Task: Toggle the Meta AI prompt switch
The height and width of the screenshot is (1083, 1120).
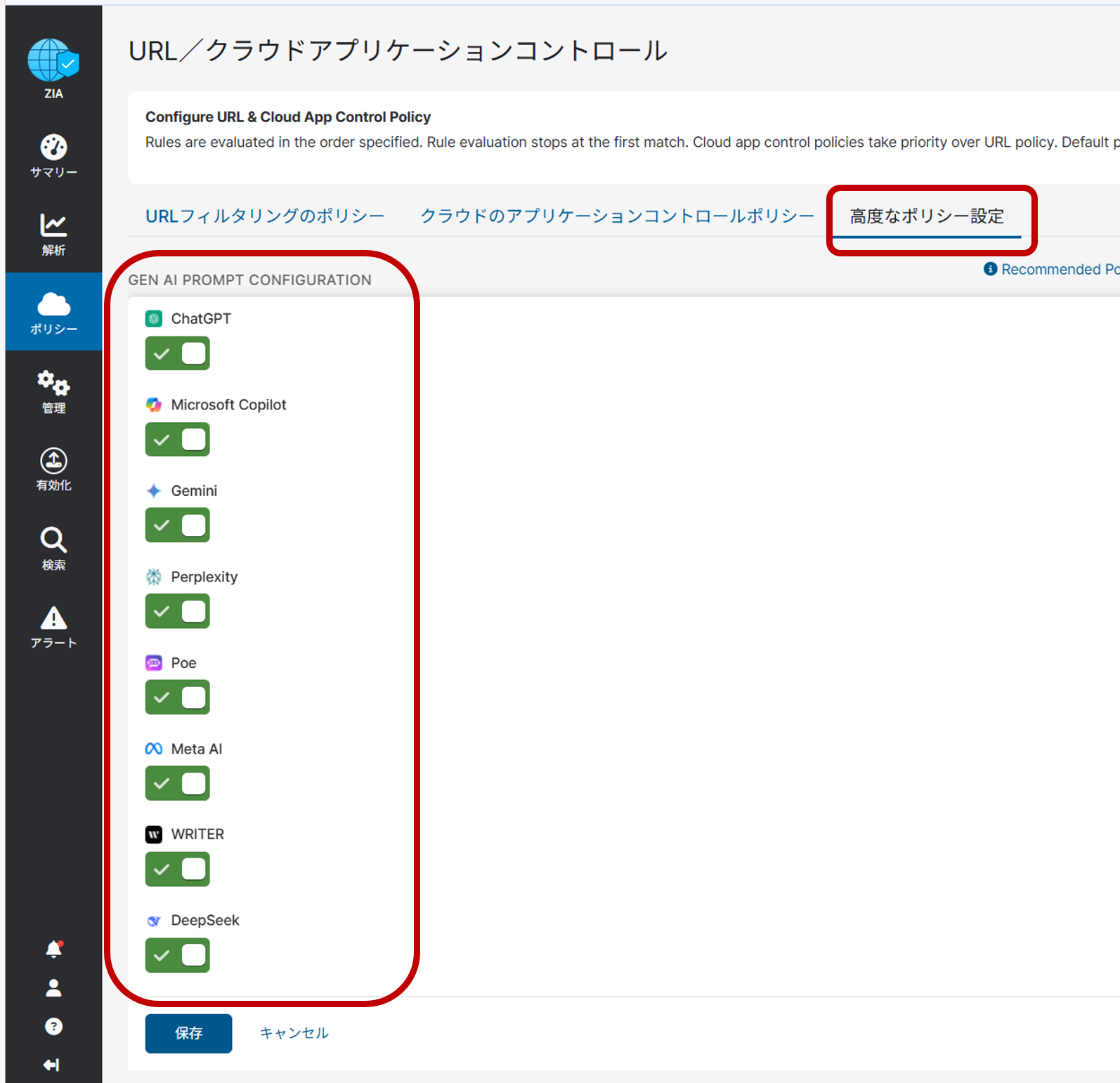Action: pos(177,783)
